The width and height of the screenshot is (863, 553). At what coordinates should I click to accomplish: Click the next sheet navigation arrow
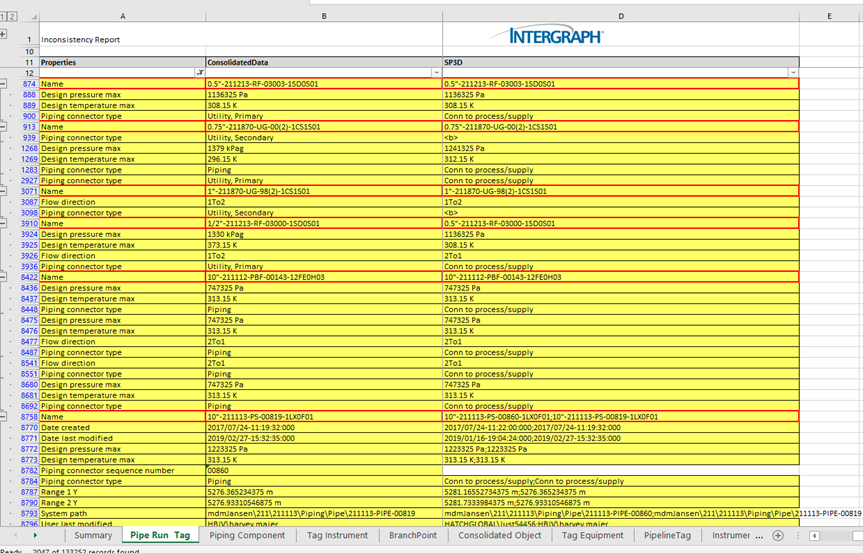coord(37,536)
